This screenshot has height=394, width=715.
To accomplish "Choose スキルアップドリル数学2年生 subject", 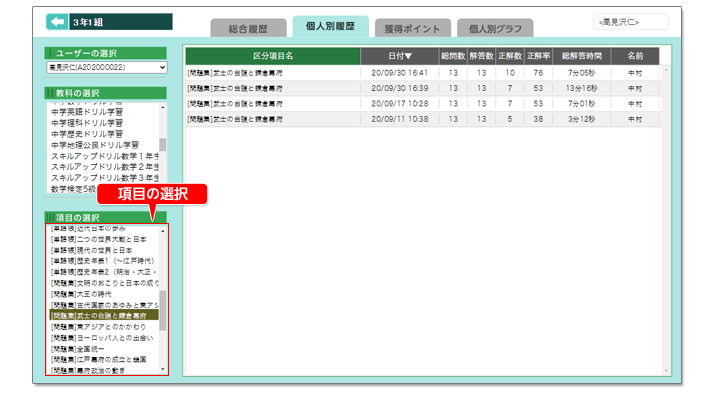I will [105, 167].
